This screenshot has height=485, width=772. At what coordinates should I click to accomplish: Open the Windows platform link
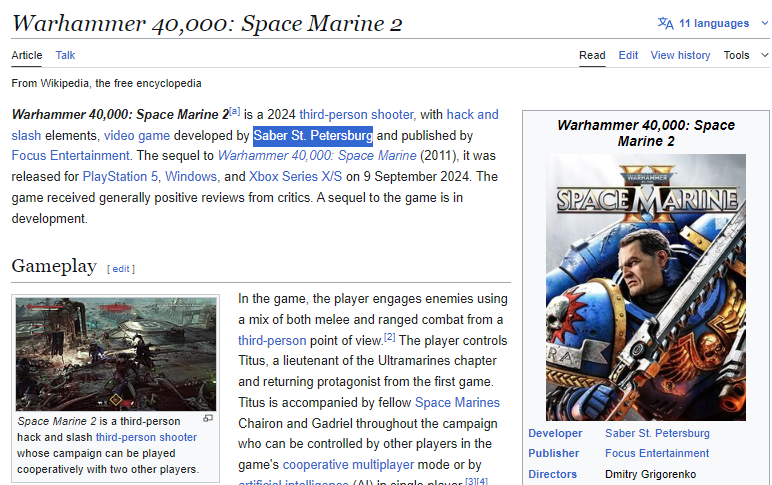tap(191, 177)
